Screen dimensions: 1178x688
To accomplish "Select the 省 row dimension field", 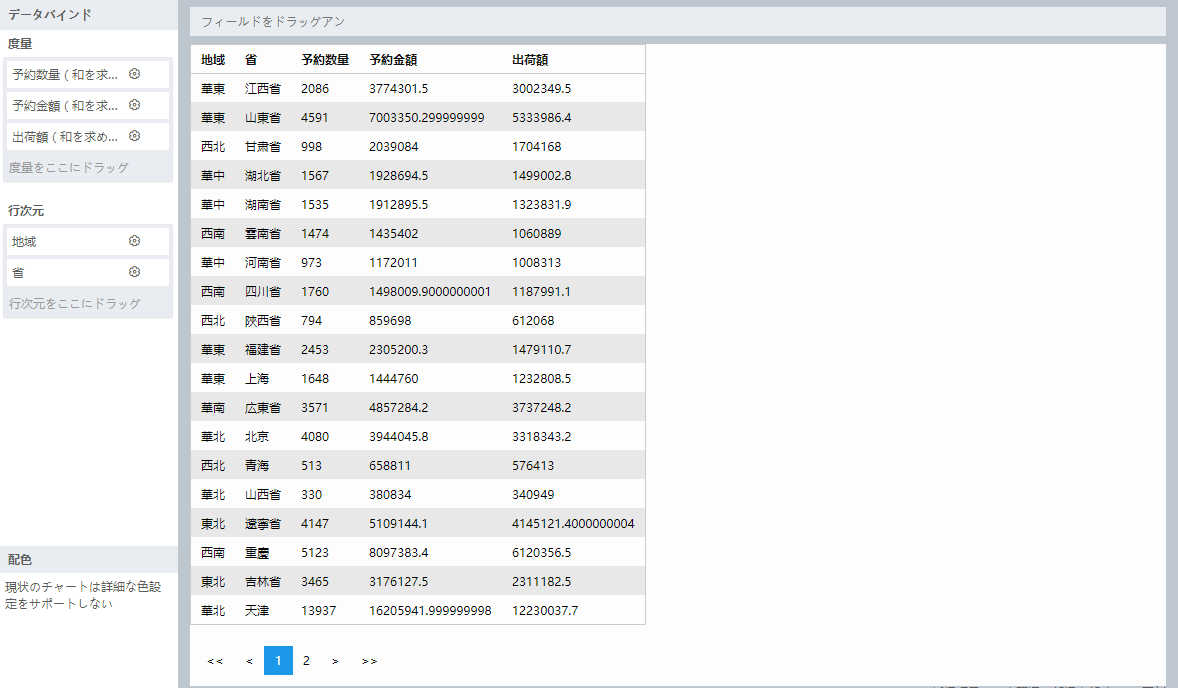I will (88, 273).
